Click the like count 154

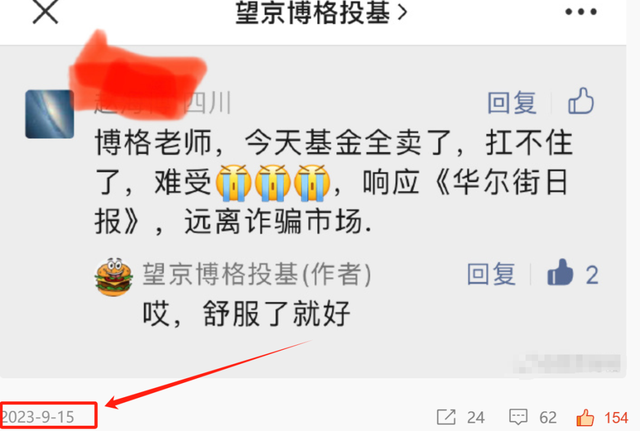coord(616,418)
